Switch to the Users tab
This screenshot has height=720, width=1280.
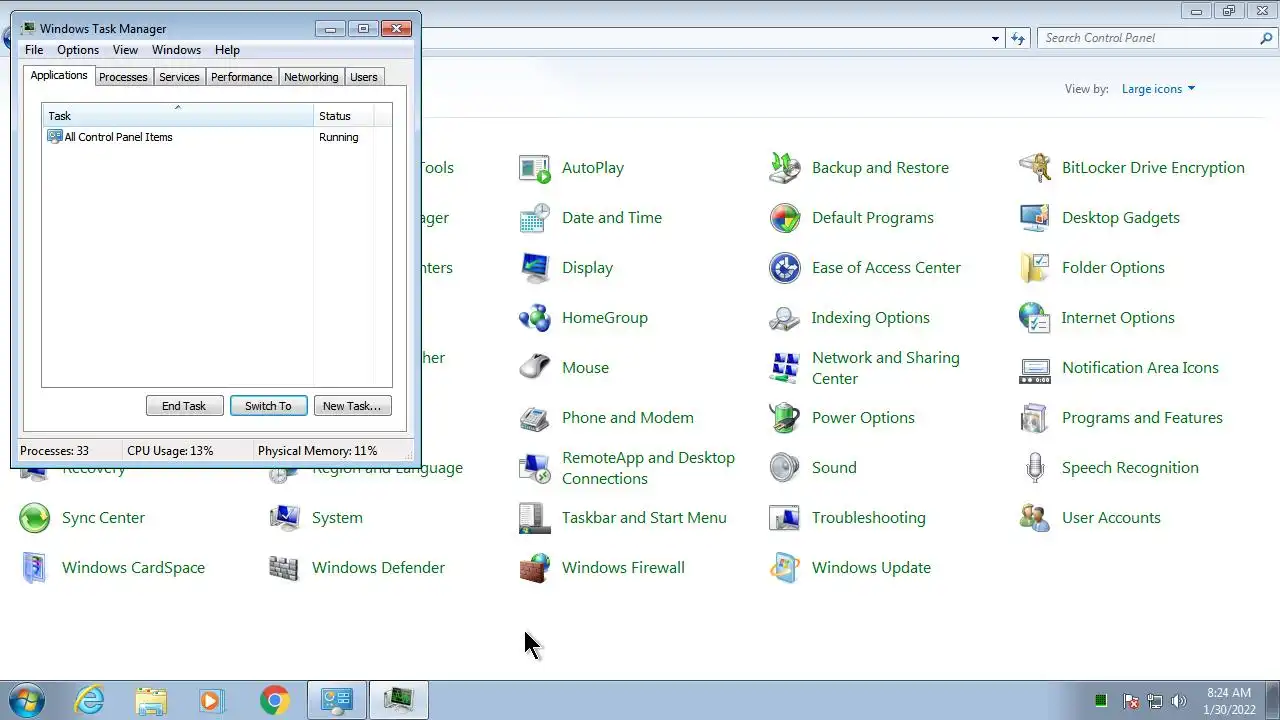click(364, 77)
